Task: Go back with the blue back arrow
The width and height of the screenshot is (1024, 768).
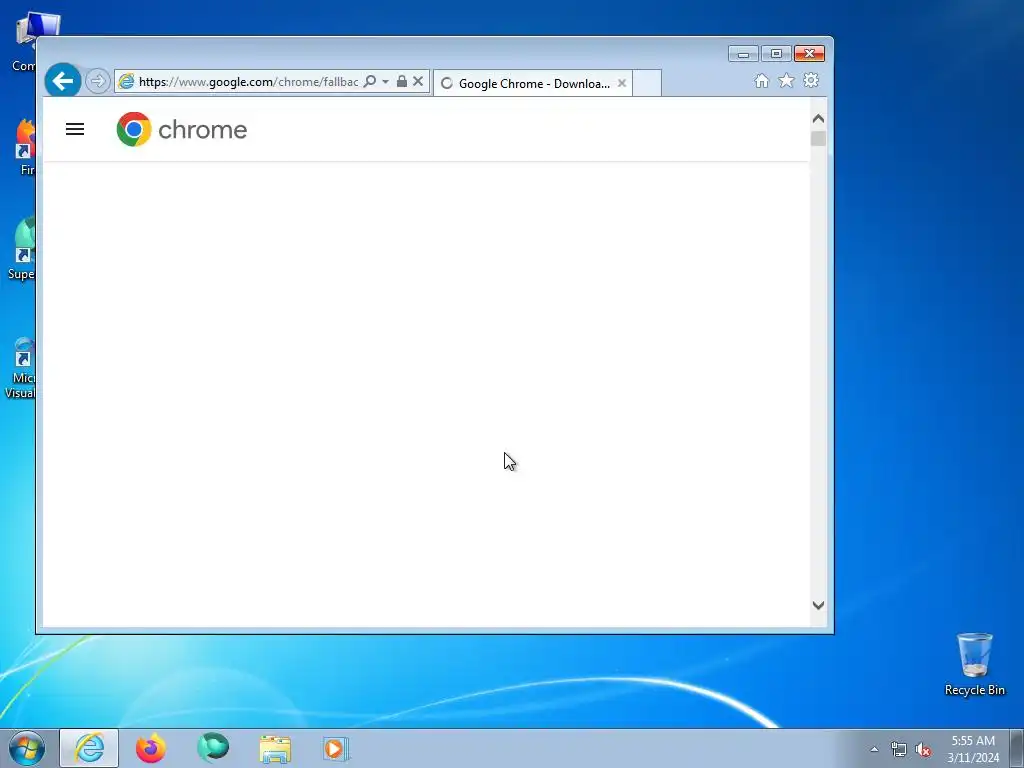Action: pos(63,81)
